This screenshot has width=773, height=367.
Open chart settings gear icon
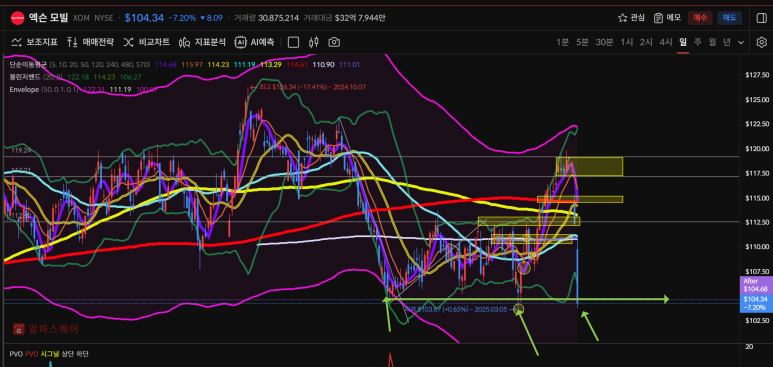761,42
